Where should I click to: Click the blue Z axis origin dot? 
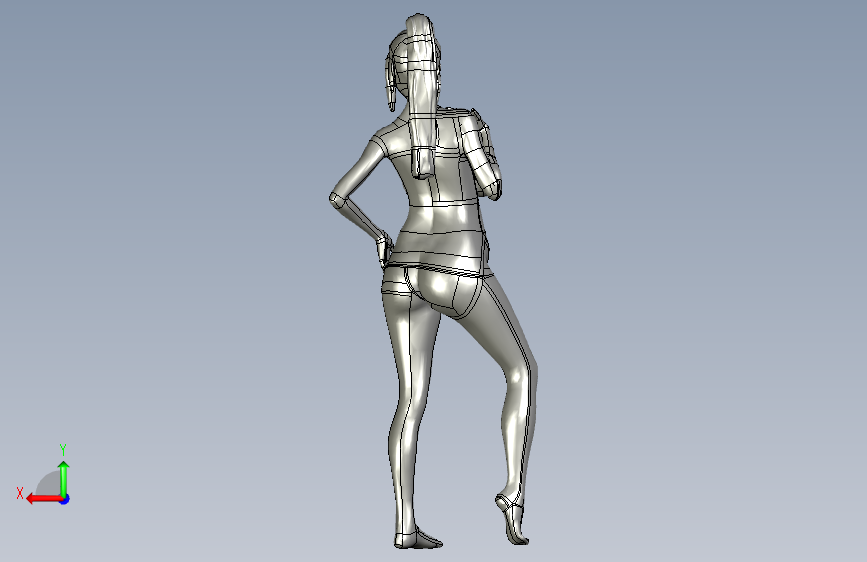(x=65, y=499)
